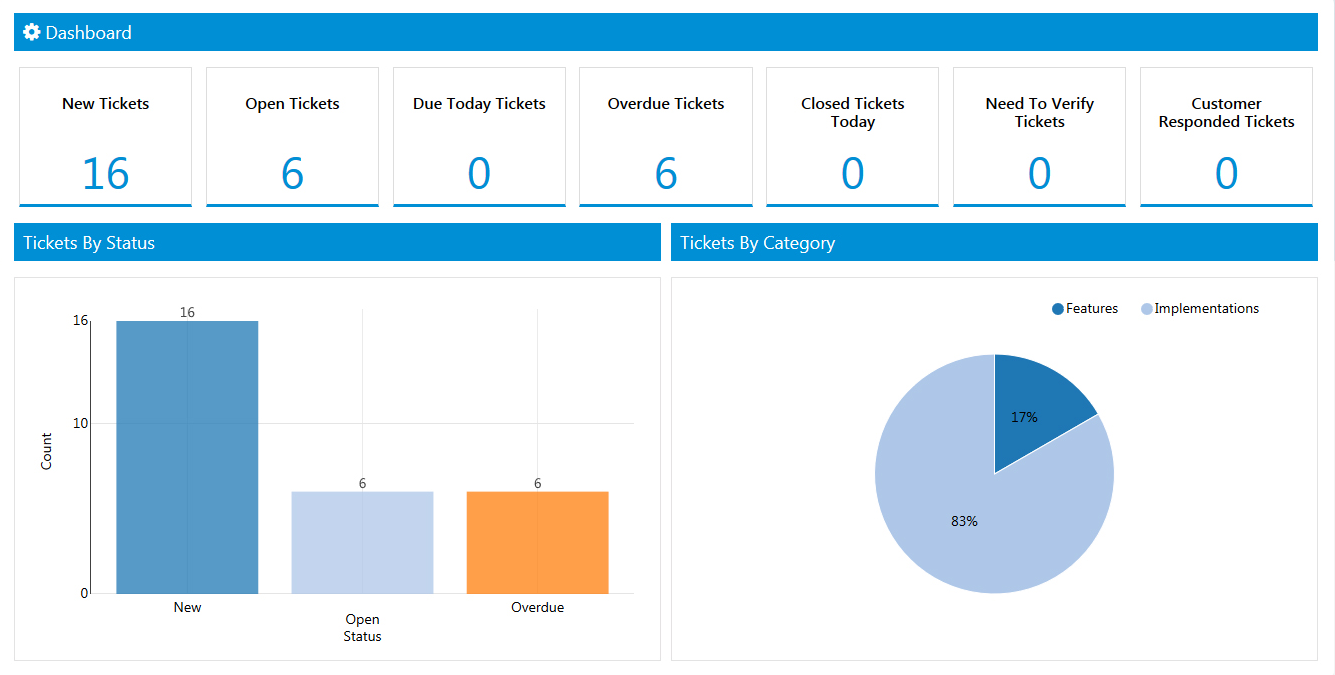Click the New Tickets count 16
This screenshot has height=675, width=1335.
tap(105, 174)
